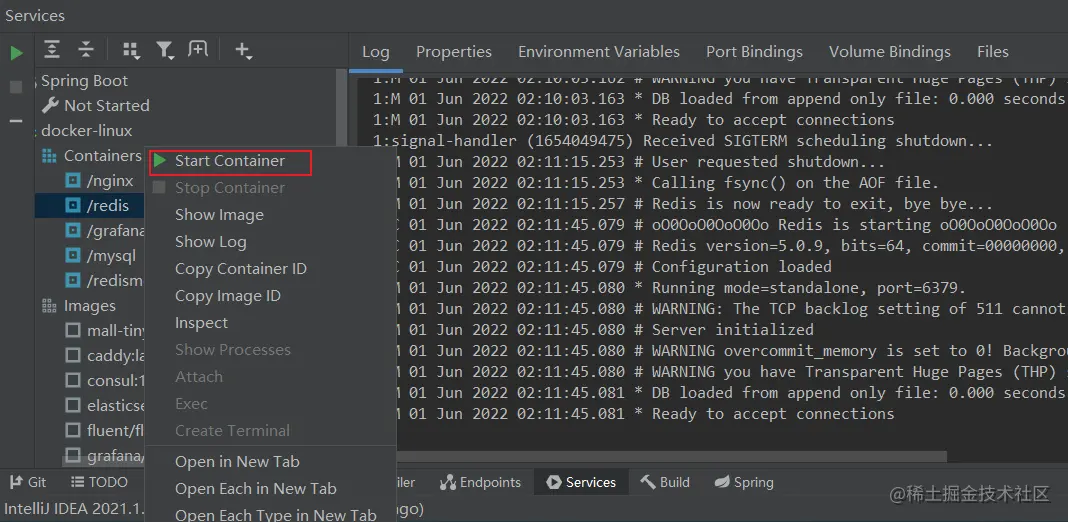Click the wrench icon beside Not Started

point(50,105)
